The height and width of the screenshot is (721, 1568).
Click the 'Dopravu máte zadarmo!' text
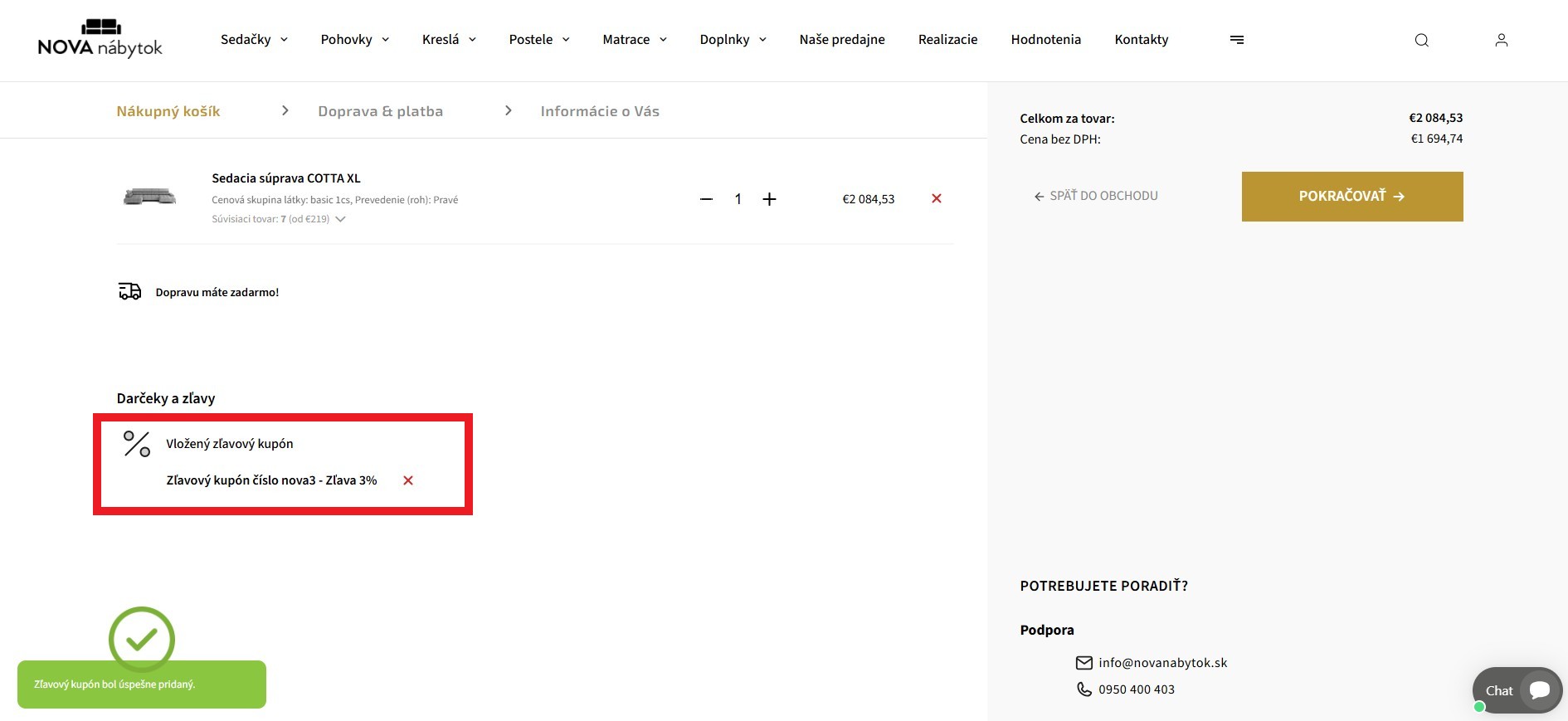tap(217, 292)
